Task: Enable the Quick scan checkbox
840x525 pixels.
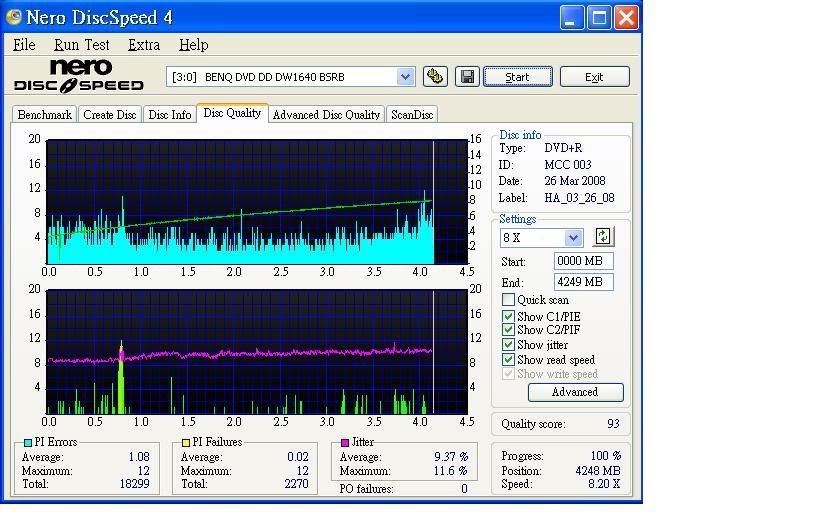Action: pyautogui.click(x=508, y=299)
